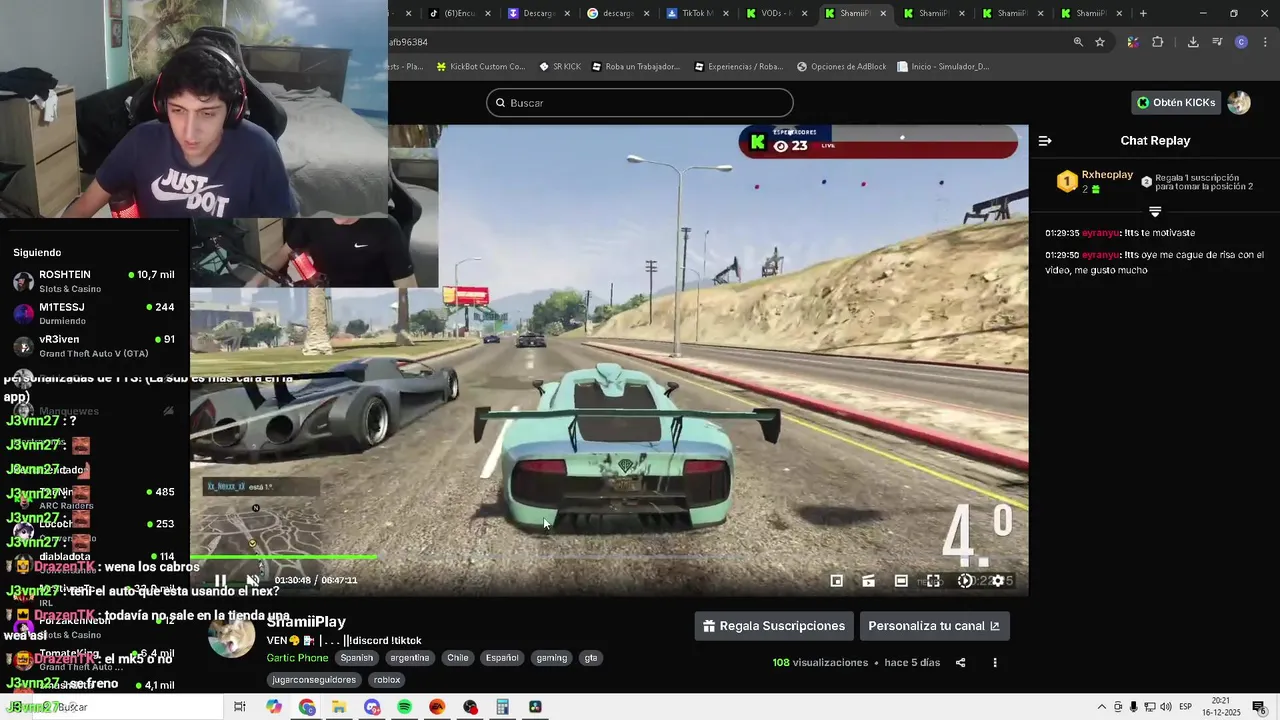Open a new browser tab
This screenshot has width=1280, height=720.
(1143, 13)
